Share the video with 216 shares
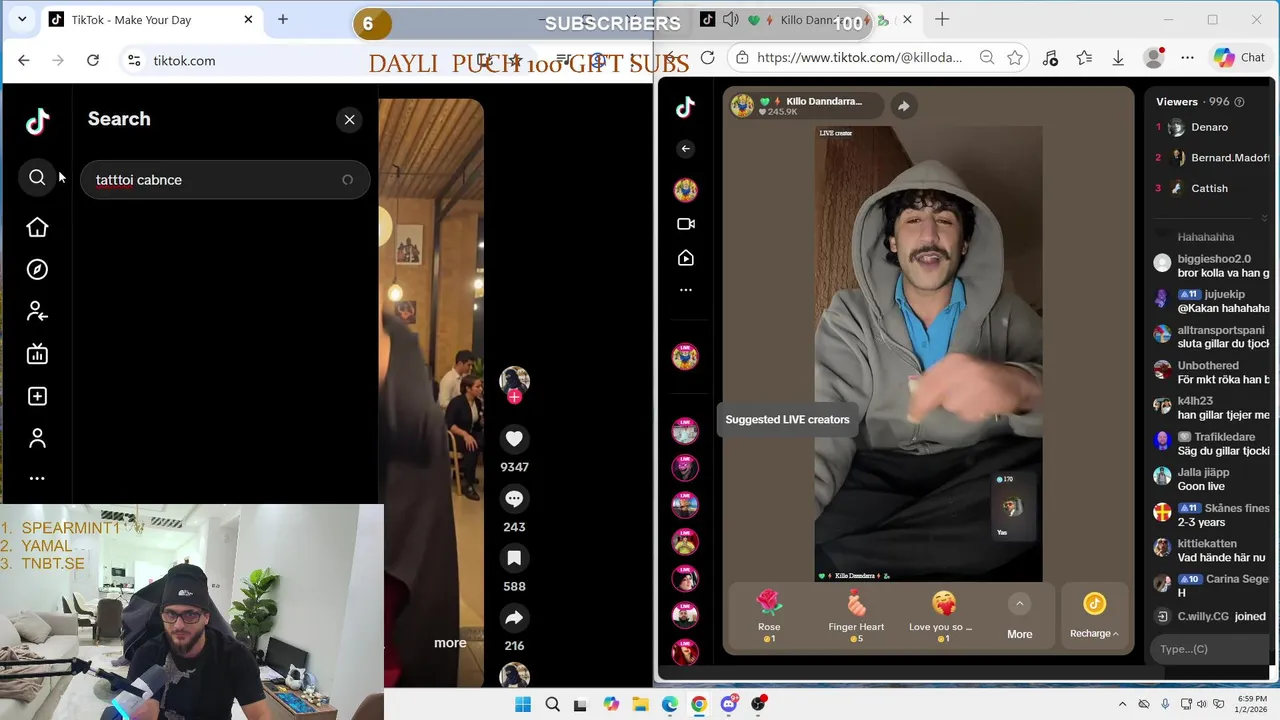This screenshot has width=1280, height=720. pos(514,617)
